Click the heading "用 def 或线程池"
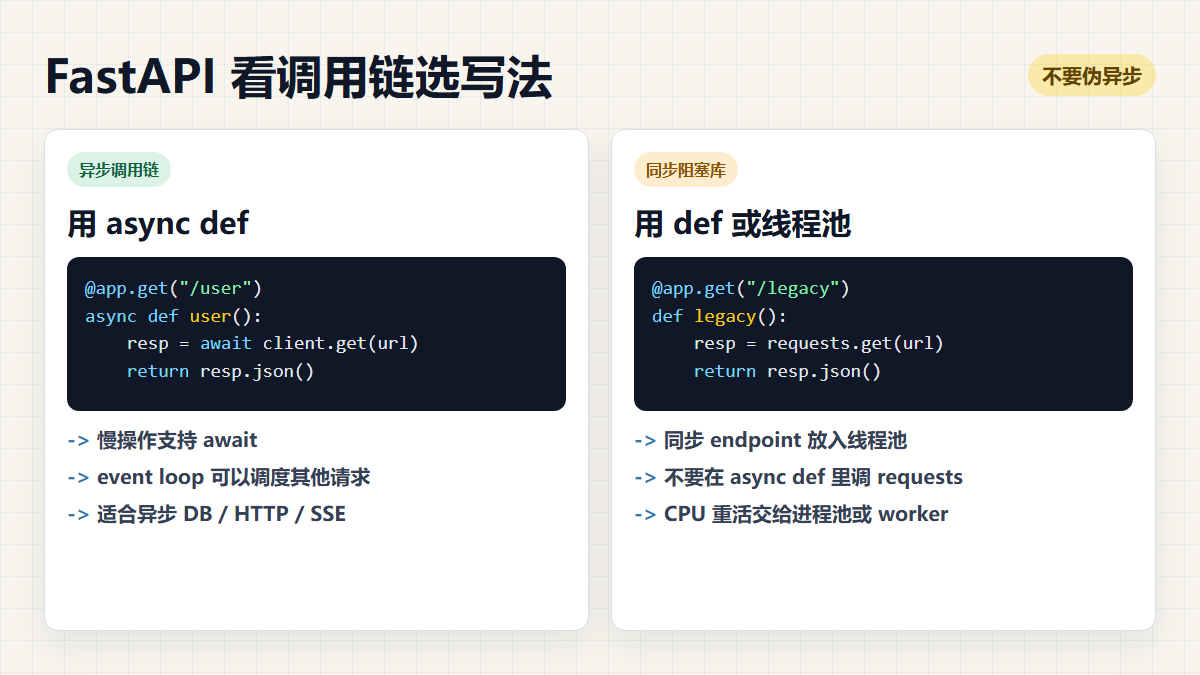 742,222
